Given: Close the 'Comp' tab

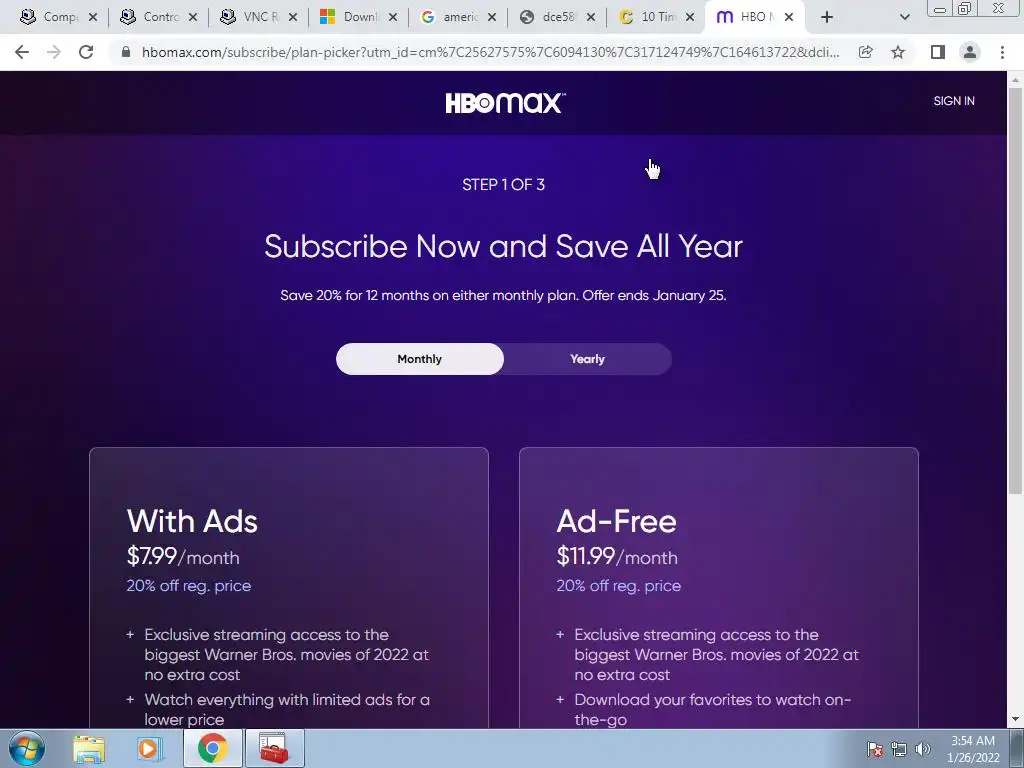Looking at the screenshot, I should click(x=93, y=18).
